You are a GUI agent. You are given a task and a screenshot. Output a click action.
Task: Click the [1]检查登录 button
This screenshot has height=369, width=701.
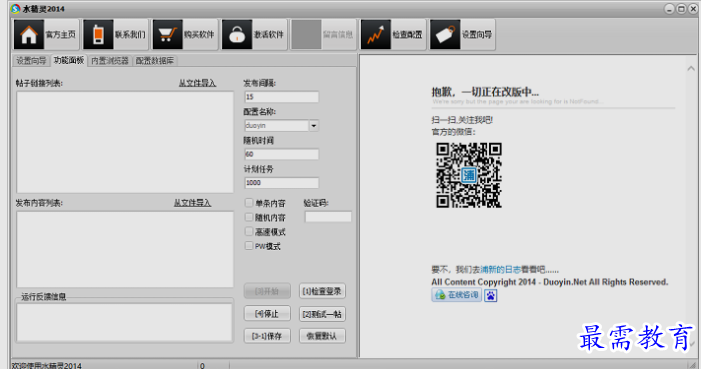point(322,291)
